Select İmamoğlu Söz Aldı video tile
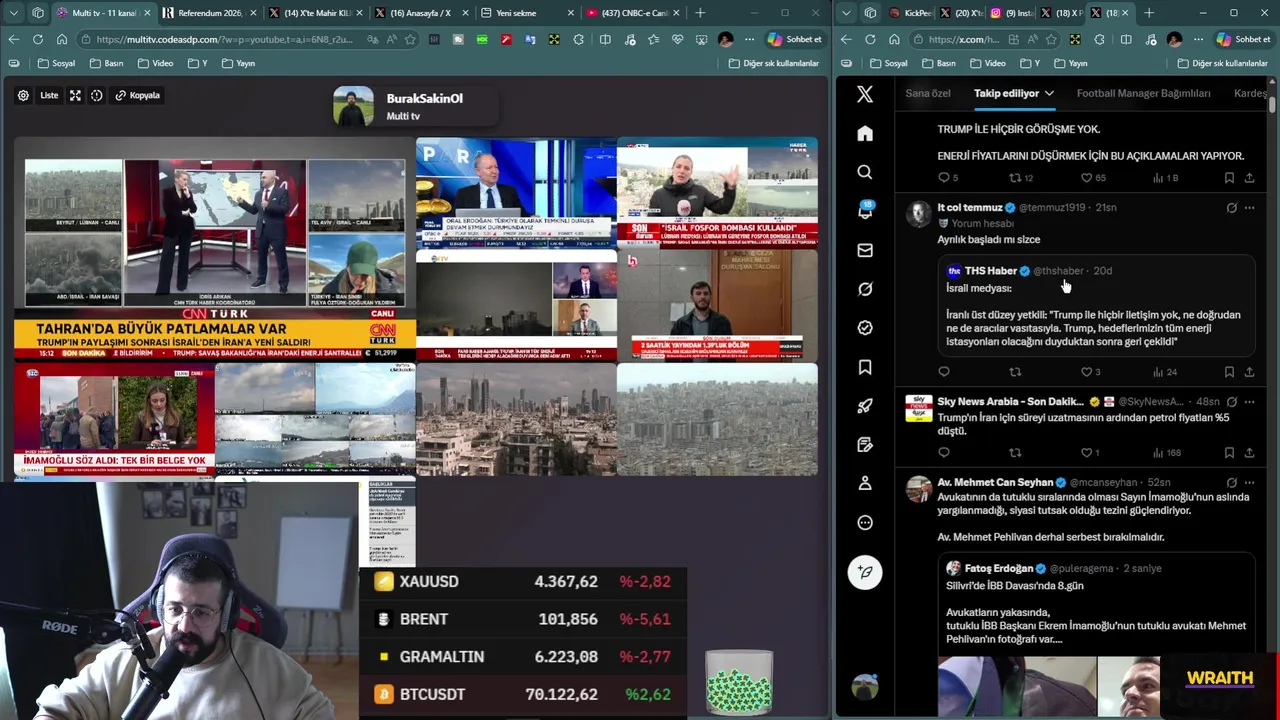Viewport: 1280px width, 720px height. pos(114,420)
